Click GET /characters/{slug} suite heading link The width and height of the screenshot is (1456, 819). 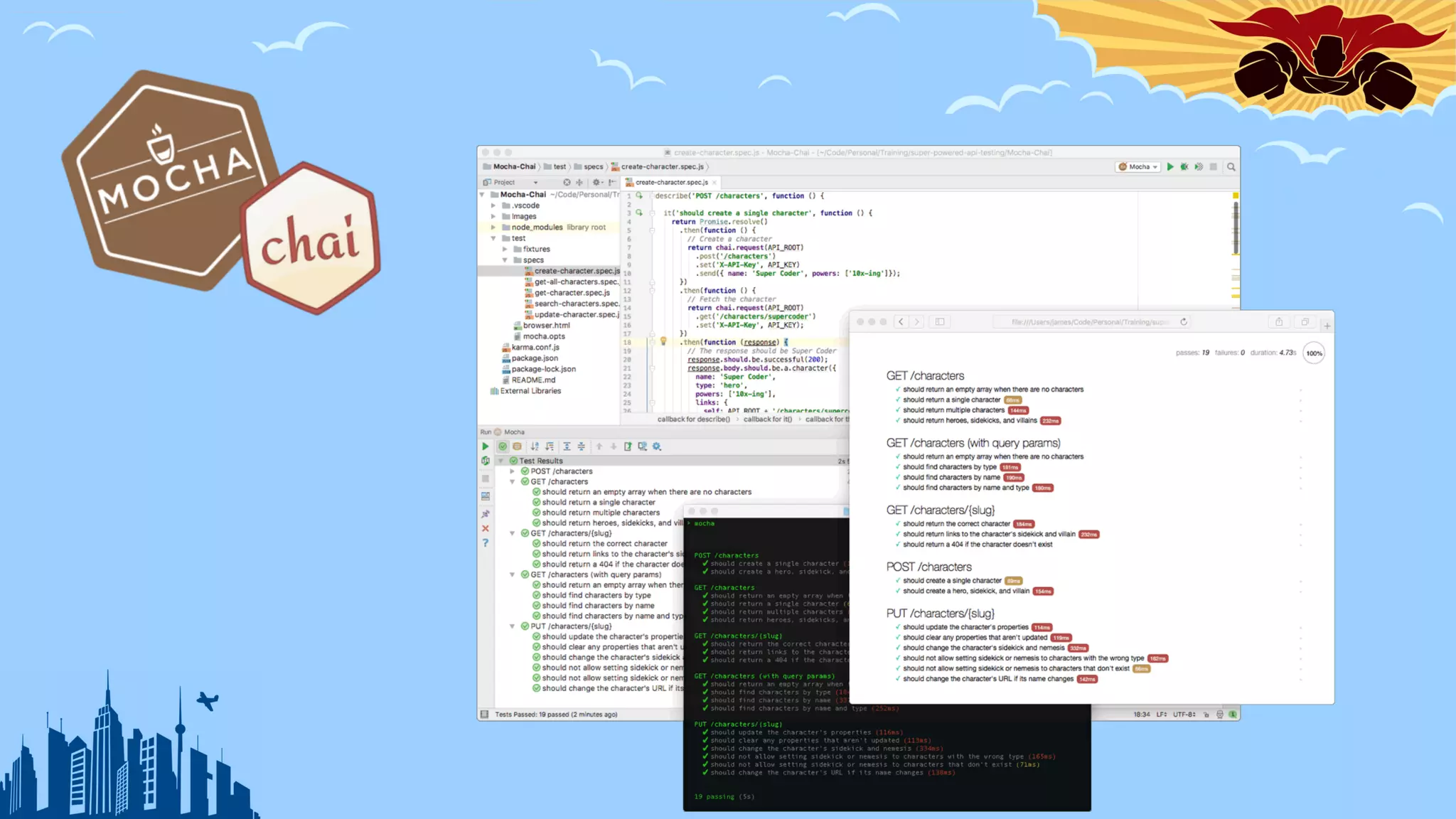pos(940,510)
